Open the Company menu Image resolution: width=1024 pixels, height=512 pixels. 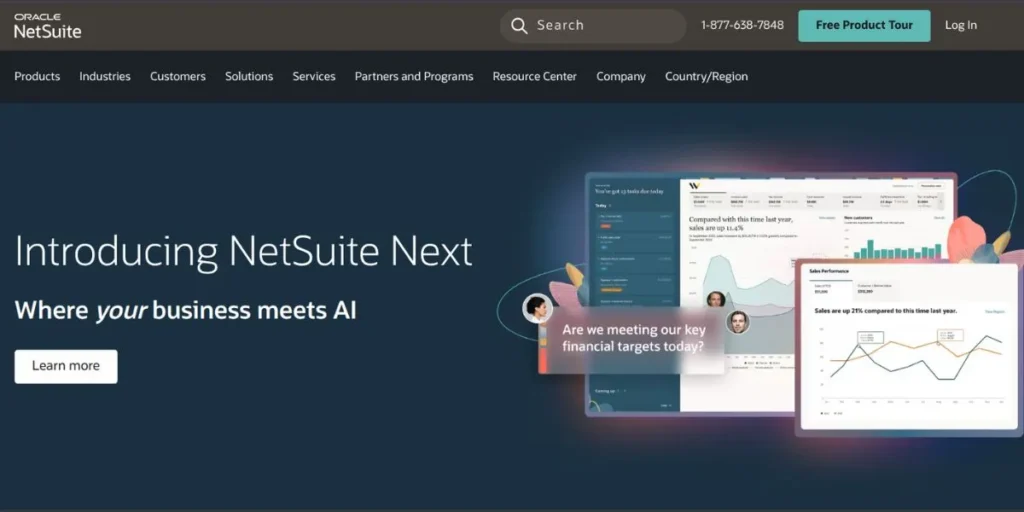[x=621, y=76]
